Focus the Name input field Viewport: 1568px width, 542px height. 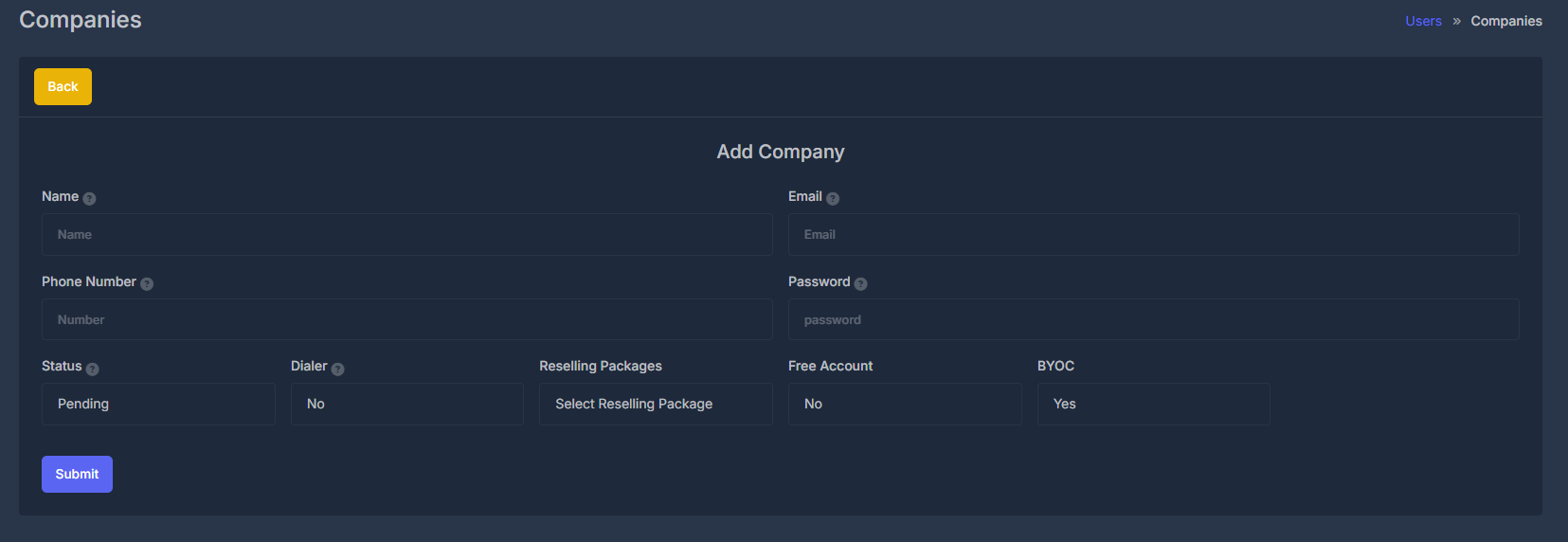[x=407, y=234]
